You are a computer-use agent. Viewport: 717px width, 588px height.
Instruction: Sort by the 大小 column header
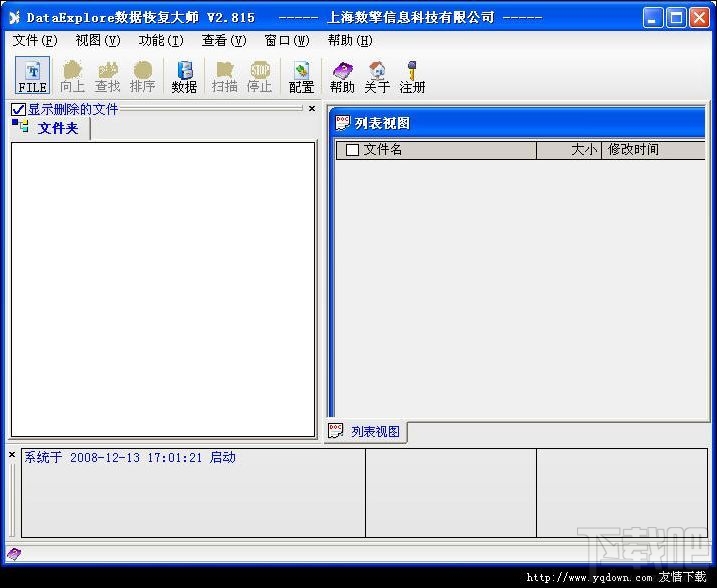(569, 150)
